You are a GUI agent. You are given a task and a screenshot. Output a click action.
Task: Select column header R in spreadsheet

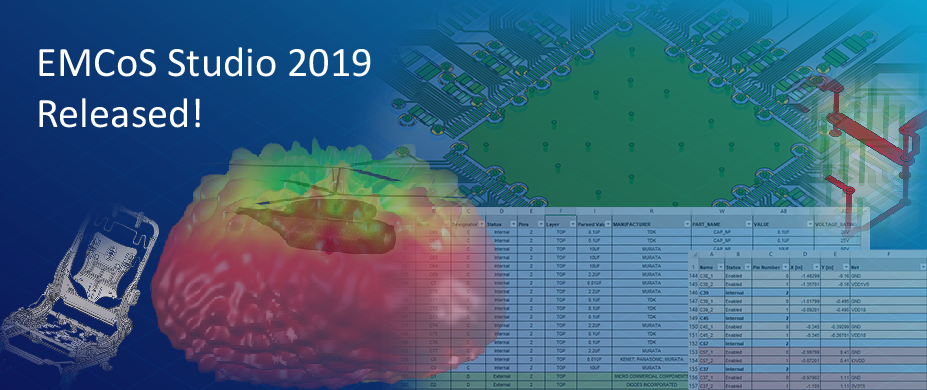coord(652,211)
